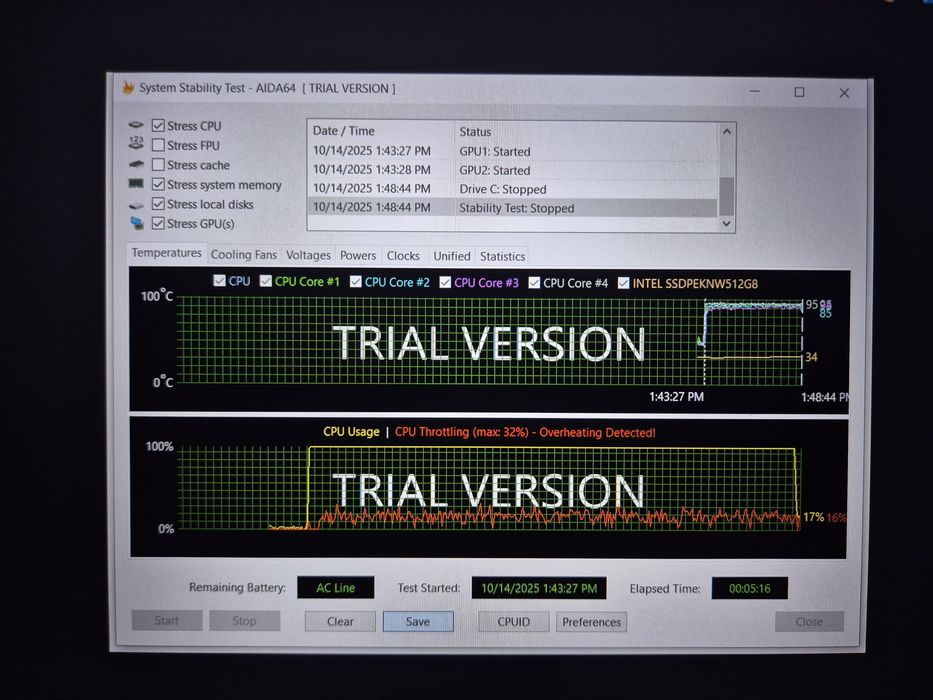Click the CPU Usage graph legend label
The width and height of the screenshot is (933, 700).
tap(351, 432)
